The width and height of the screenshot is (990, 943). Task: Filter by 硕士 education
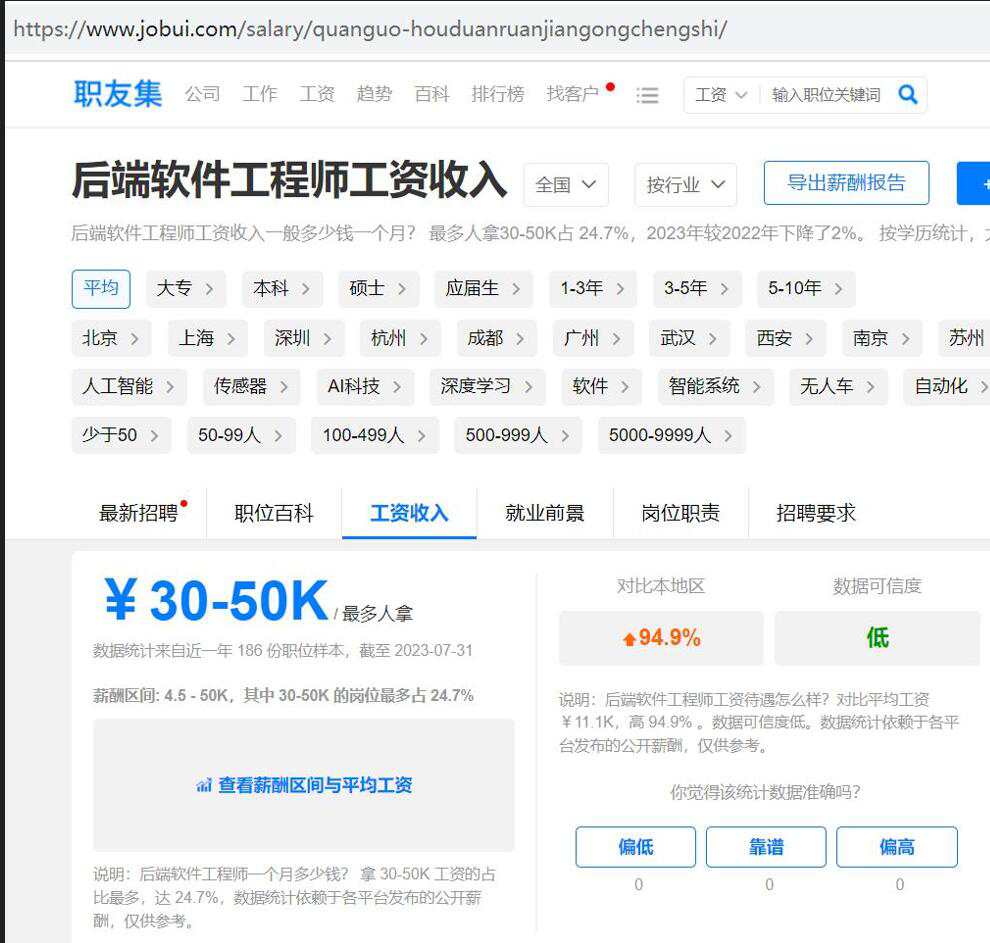tap(378, 289)
